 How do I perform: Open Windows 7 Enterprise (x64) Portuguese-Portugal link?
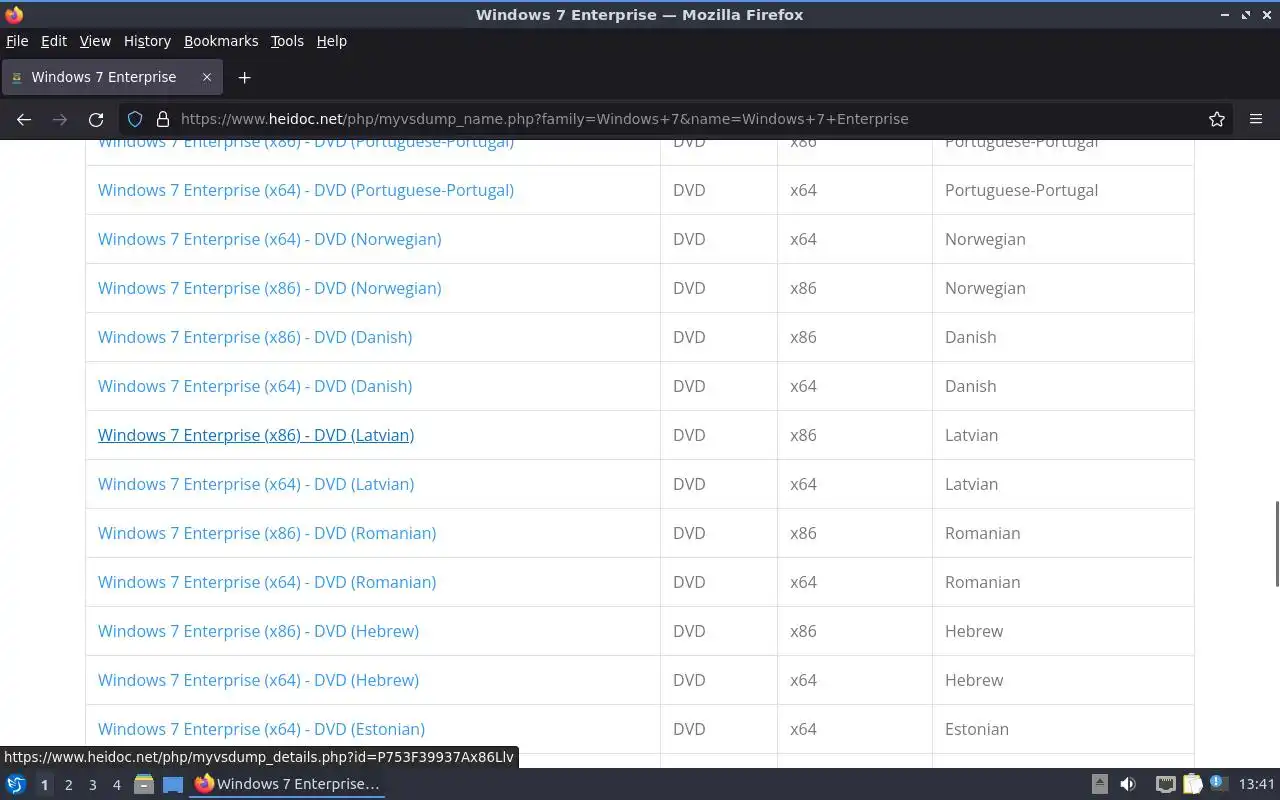[306, 190]
